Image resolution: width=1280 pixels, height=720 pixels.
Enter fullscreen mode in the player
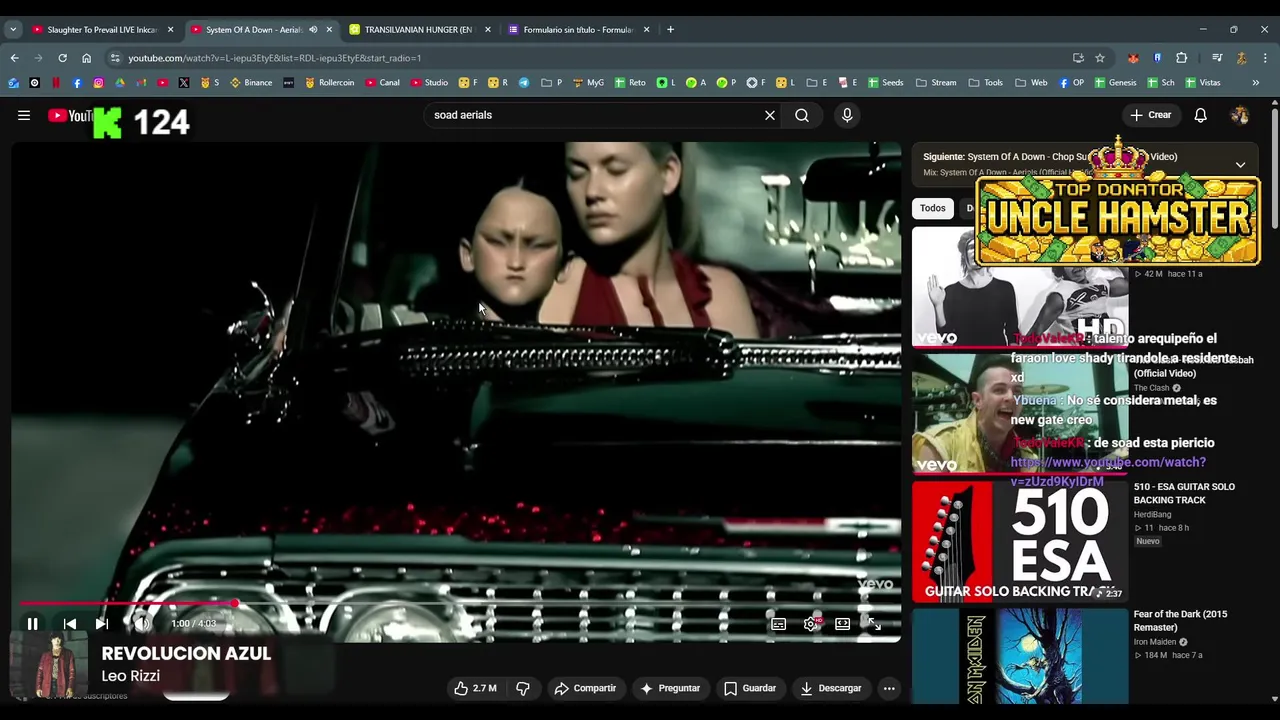click(874, 624)
